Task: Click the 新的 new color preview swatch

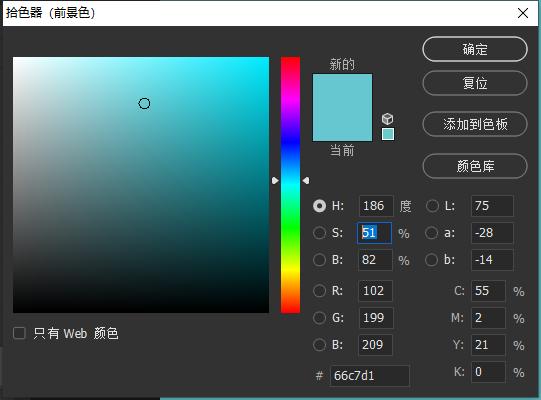Action: (x=342, y=90)
